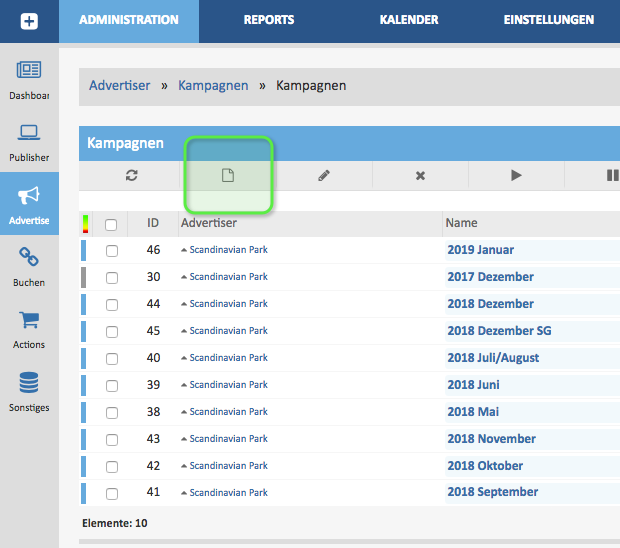This screenshot has height=548, width=620.
Task: Check the box for campaign ID 46
Action: [x=112, y=250]
